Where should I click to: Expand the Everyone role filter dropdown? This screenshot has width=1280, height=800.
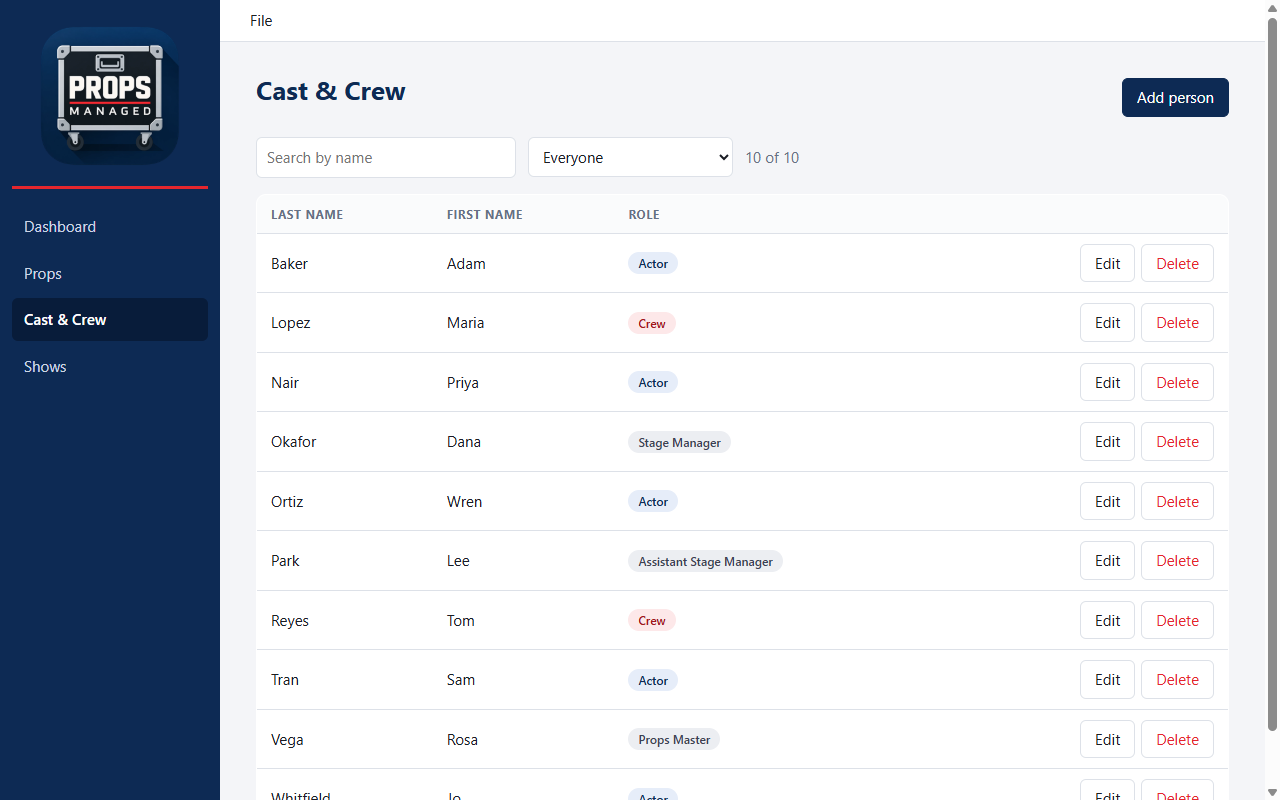coord(630,158)
